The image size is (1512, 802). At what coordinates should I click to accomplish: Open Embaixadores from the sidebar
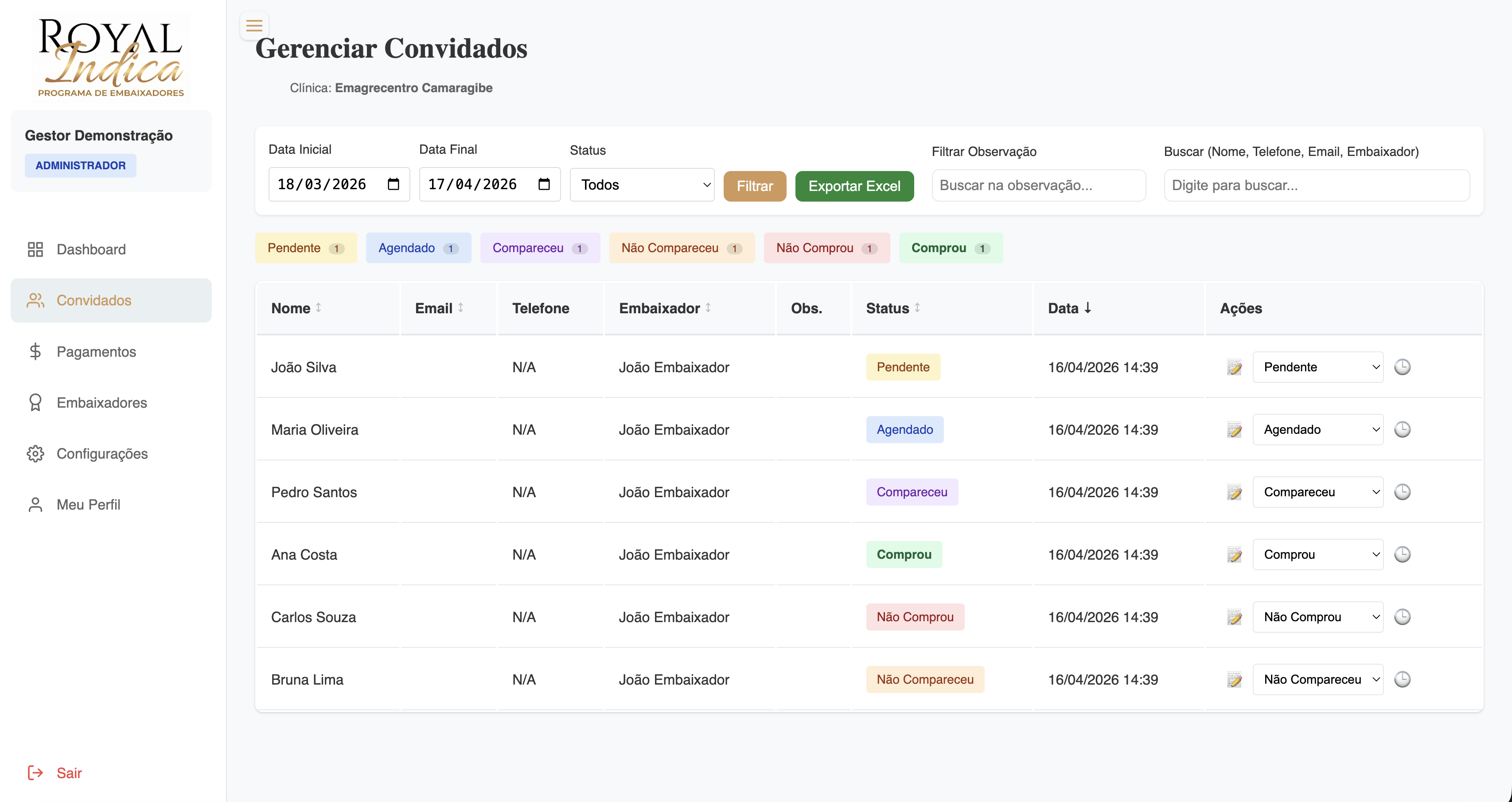tap(101, 403)
